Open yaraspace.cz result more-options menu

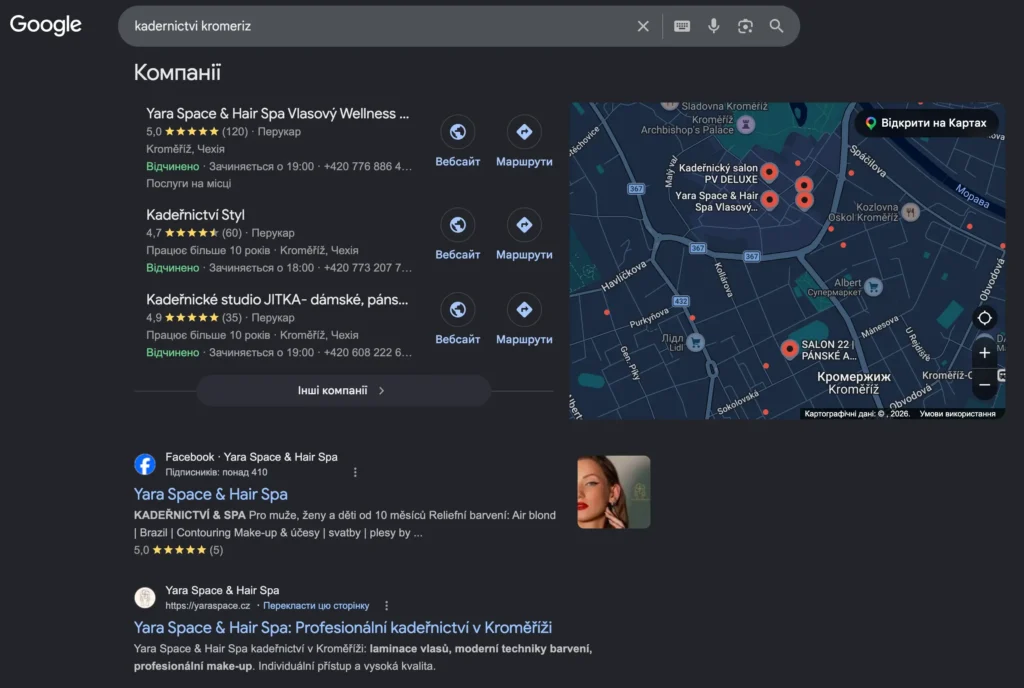[x=387, y=606]
